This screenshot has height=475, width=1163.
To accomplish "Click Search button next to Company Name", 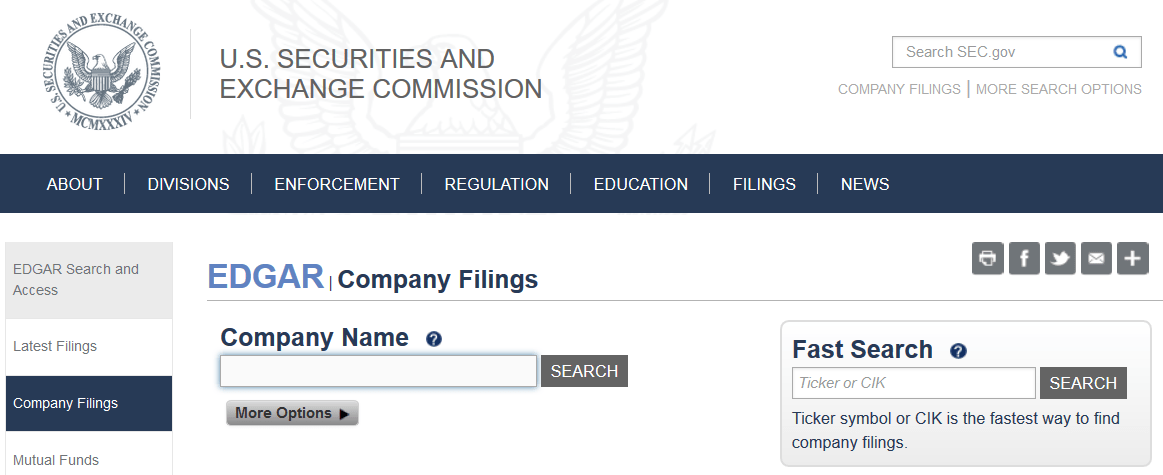I will point(584,371).
